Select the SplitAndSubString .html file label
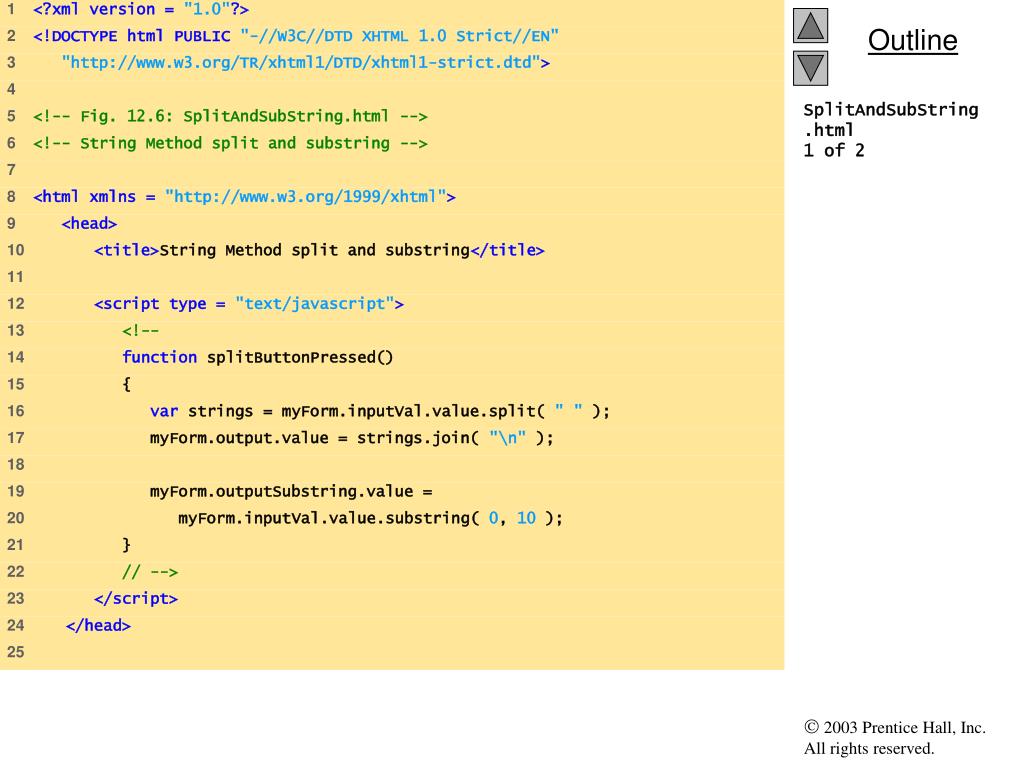 [x=891, y=120]
